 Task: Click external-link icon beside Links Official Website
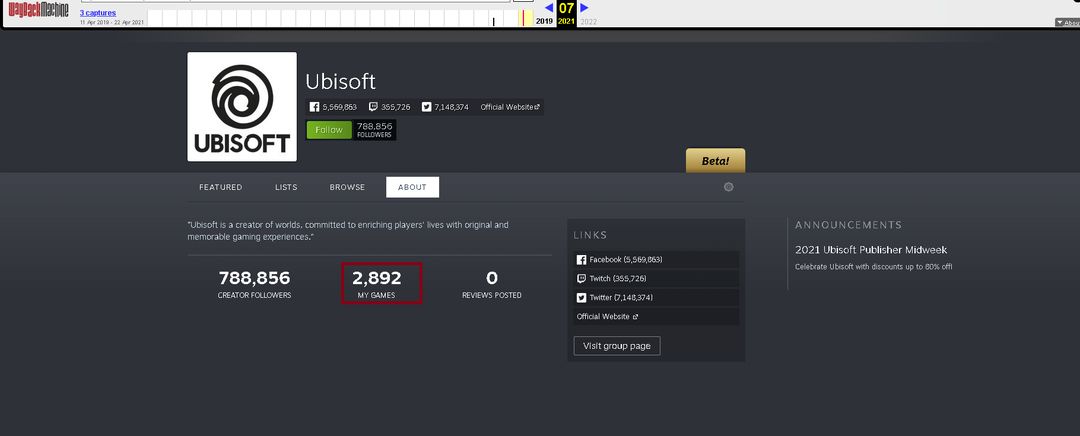click(635, 317)
